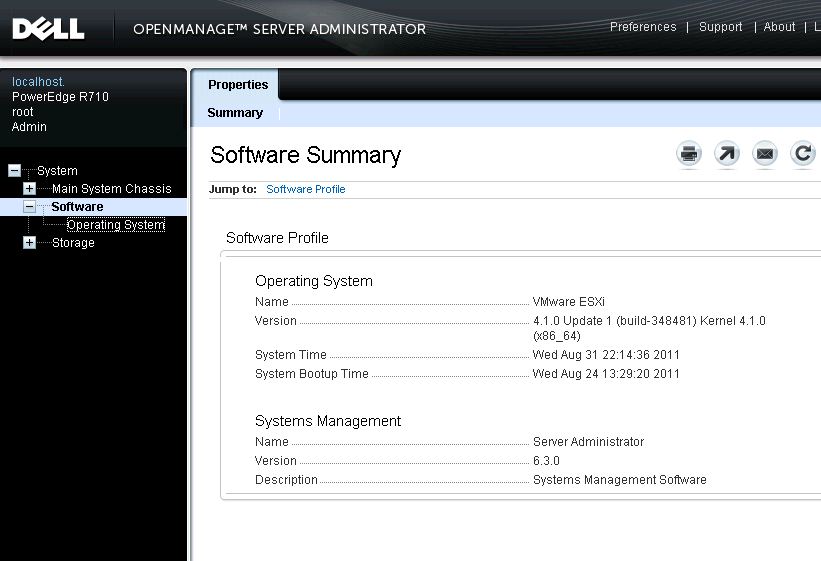
Task: Click the 4.1.0 Update 1 version value
Action: point(649,328)
